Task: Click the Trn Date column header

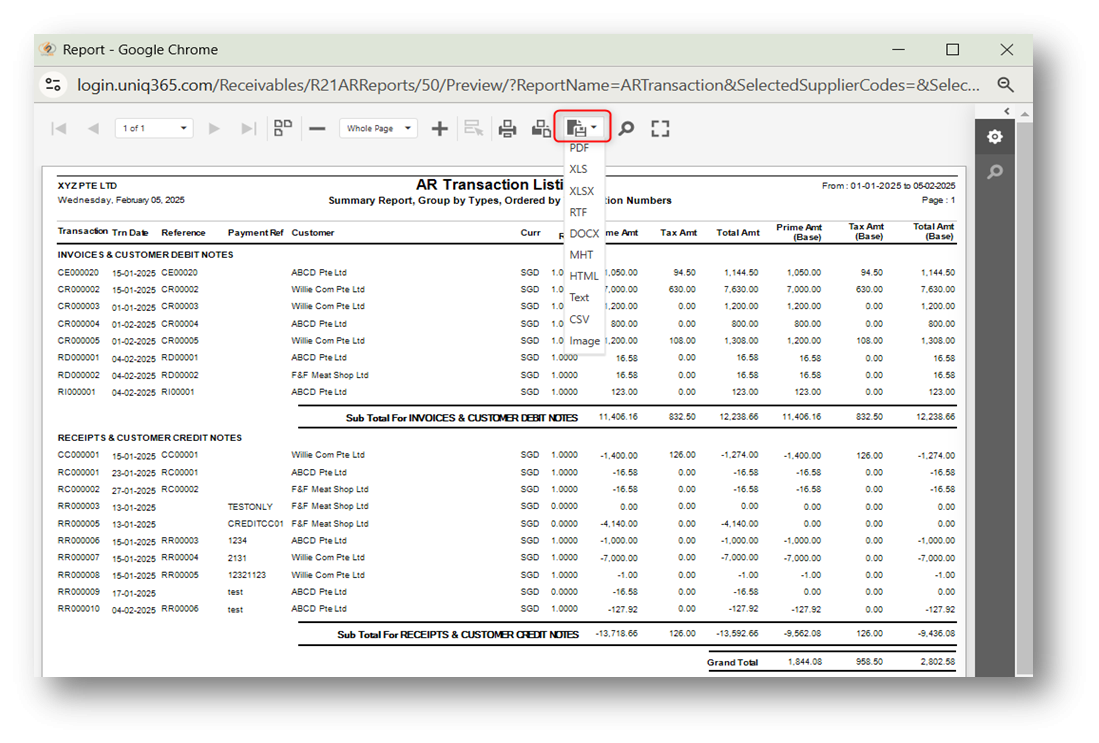Action: click(x=130, y=233)
